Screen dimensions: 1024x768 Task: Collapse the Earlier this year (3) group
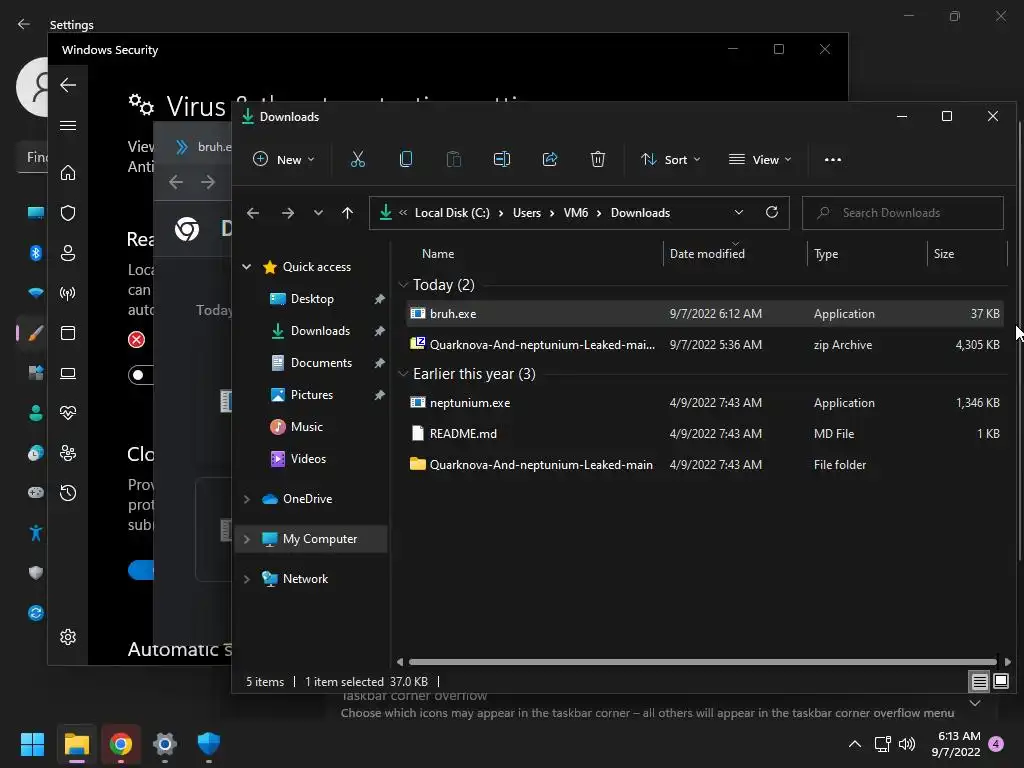tap(404, 374)
